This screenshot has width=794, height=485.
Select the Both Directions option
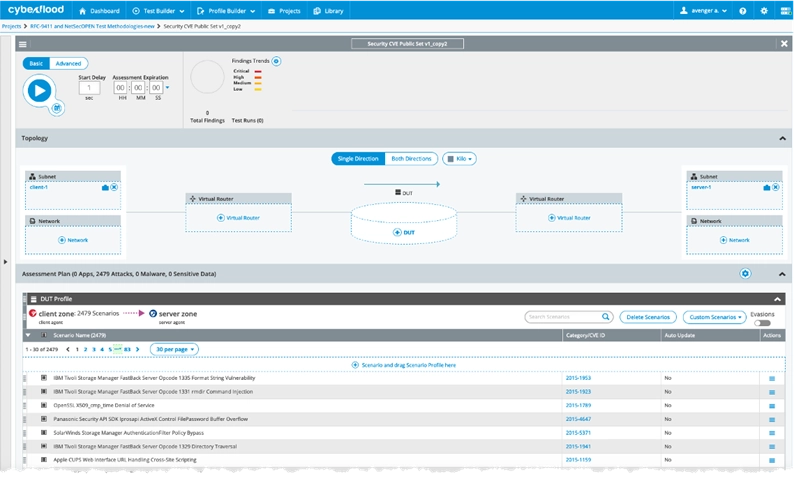[411, 159]
